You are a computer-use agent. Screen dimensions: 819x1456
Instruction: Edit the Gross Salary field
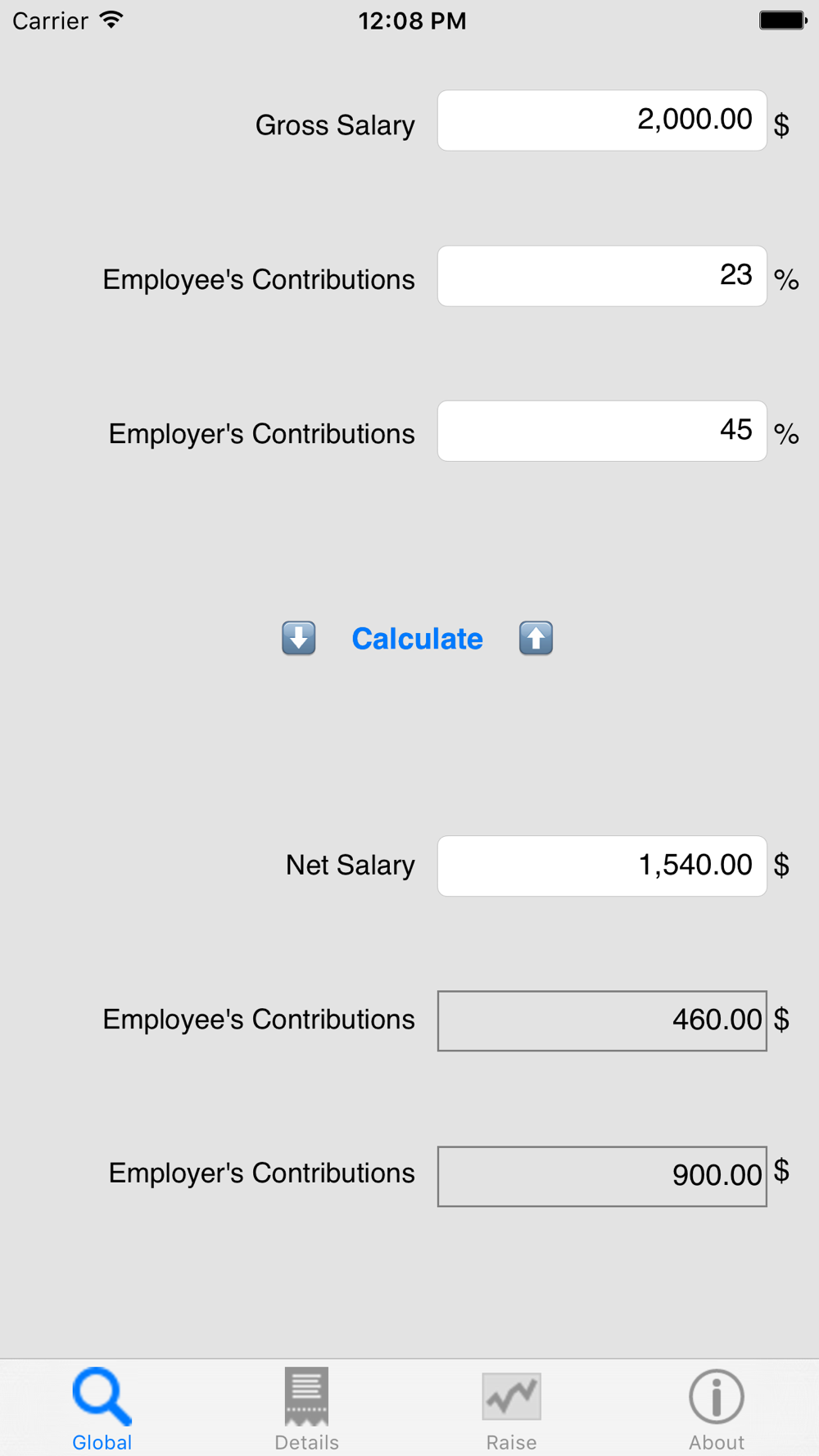(x=602, y=120)
